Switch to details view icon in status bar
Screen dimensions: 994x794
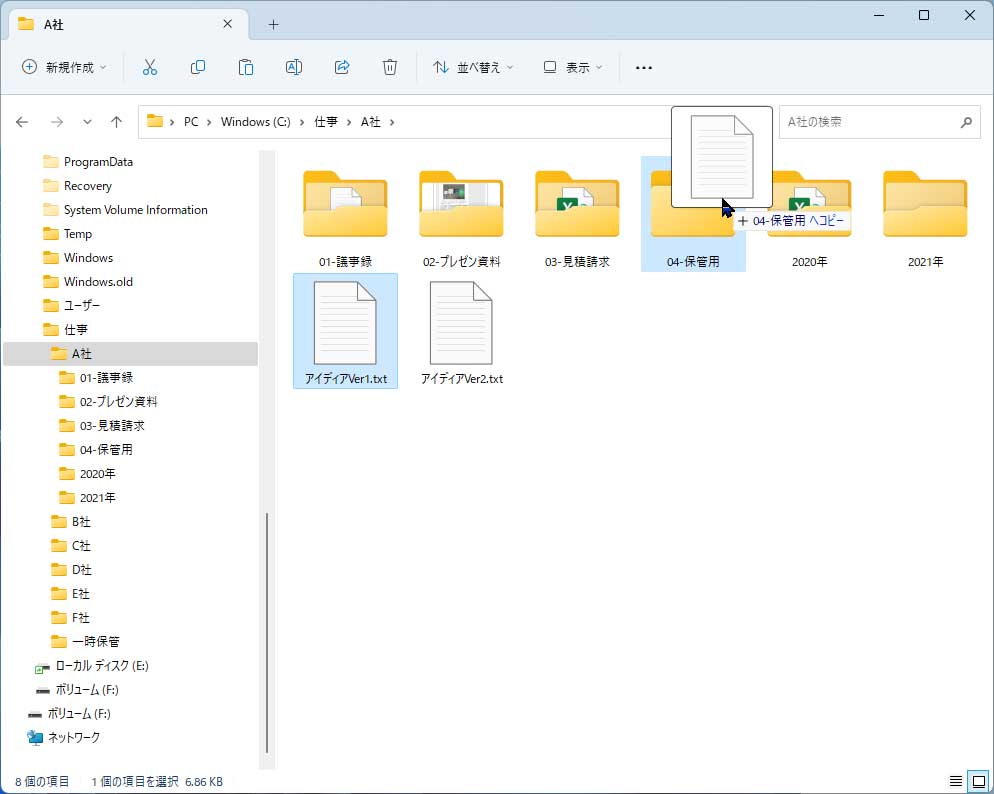click(x=955, y=781)
